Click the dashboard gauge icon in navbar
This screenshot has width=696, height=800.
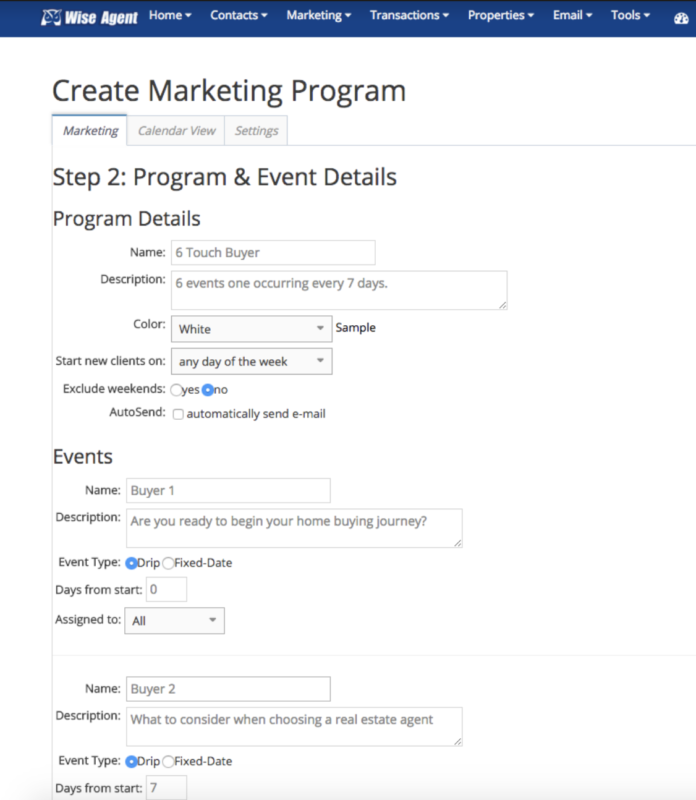pyautogui.click(x=682, y=17)
